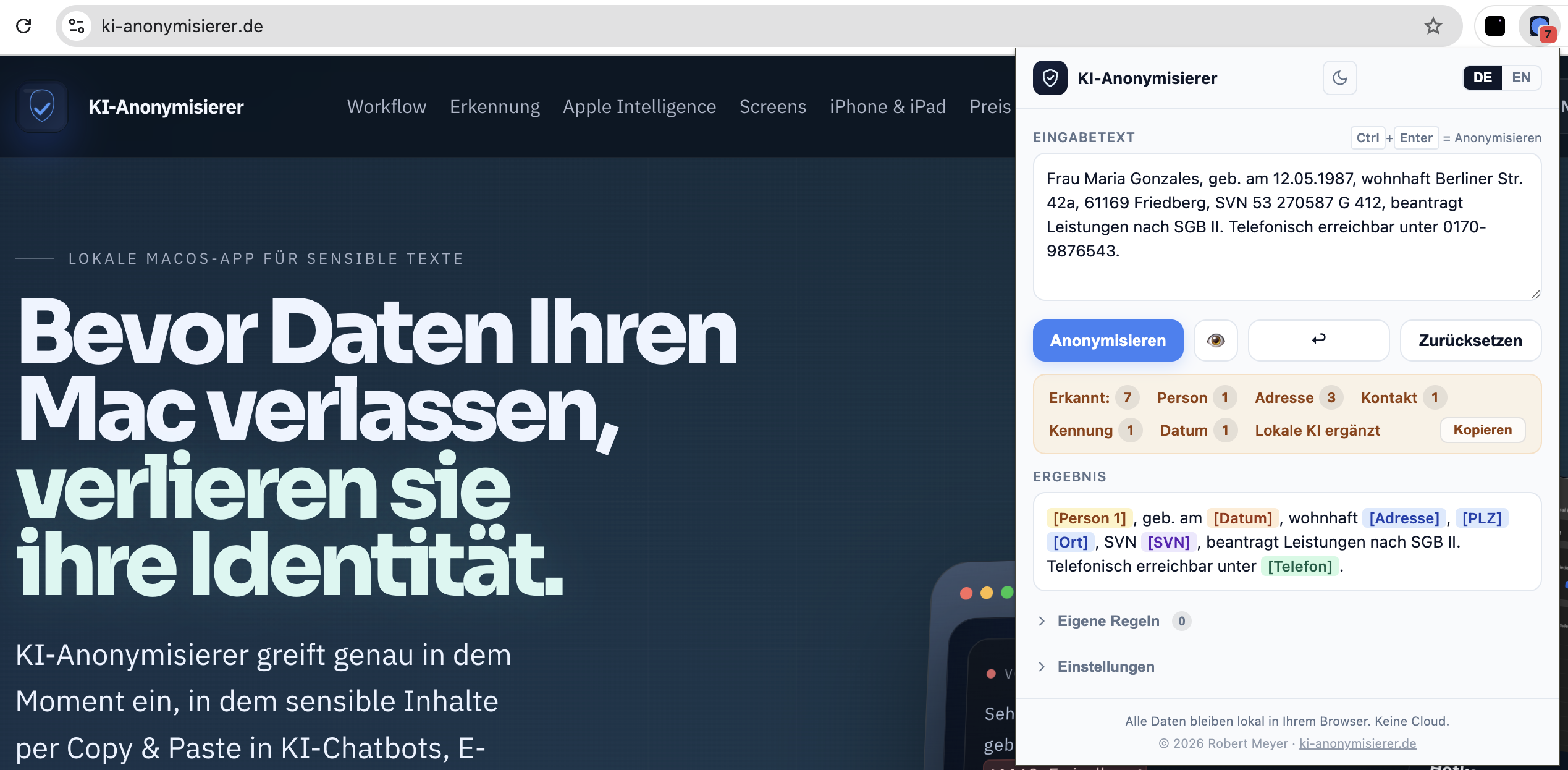The width and height of the screenshot is (1568, 770).
Task: Open the Workflow nav item
Action: [387, 107]
